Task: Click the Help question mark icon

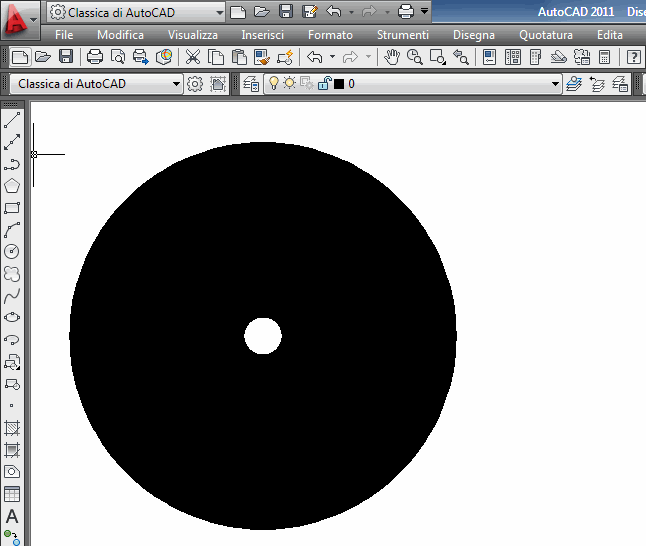Action: coord(634,57)
